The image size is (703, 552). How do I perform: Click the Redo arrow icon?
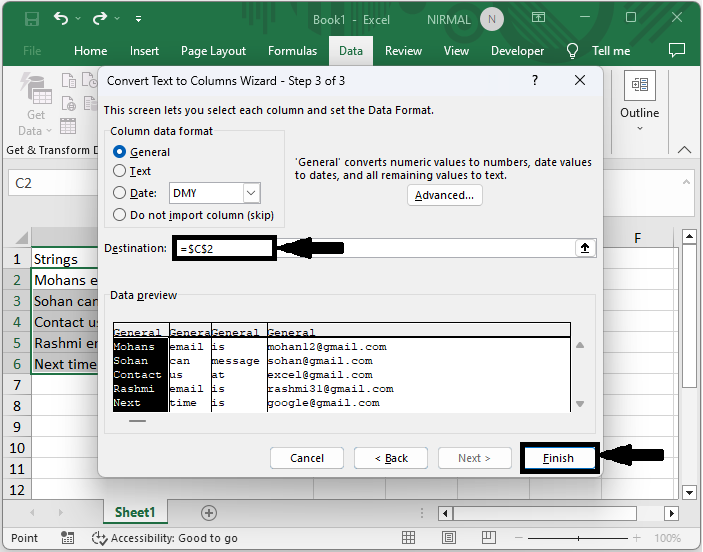coord(100,18)
